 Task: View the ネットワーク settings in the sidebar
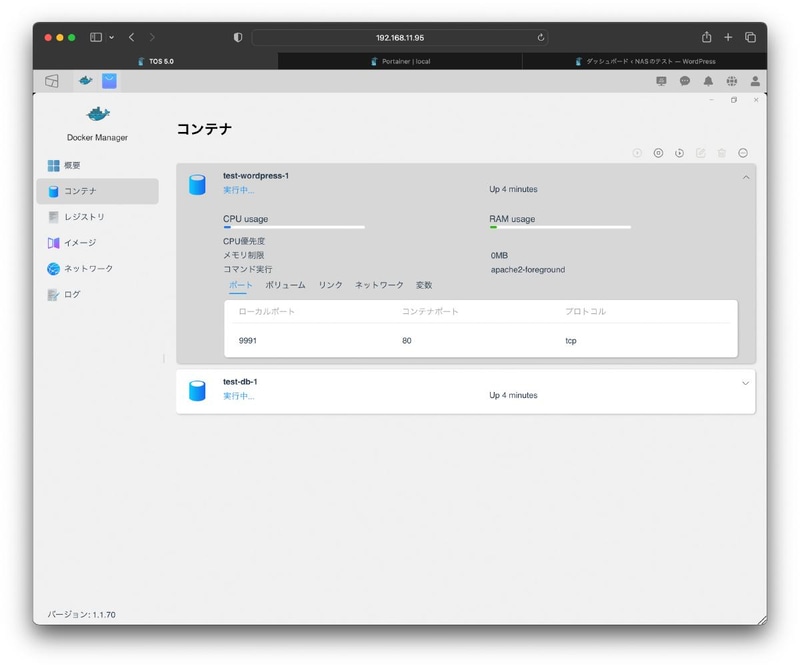click(86, 268)
